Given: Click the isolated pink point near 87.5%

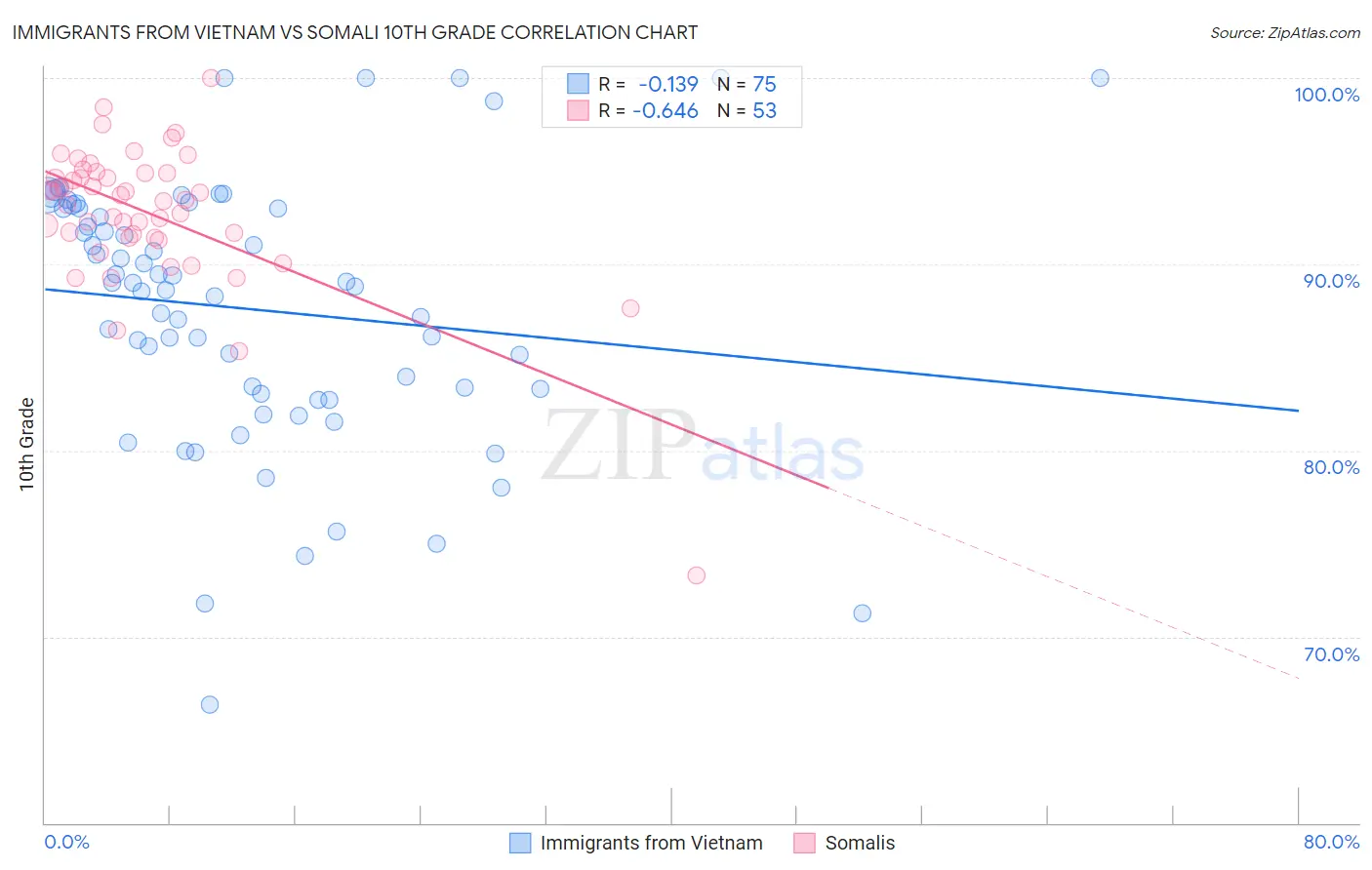Looking at the screenshot, I should [x=630, y=308].
